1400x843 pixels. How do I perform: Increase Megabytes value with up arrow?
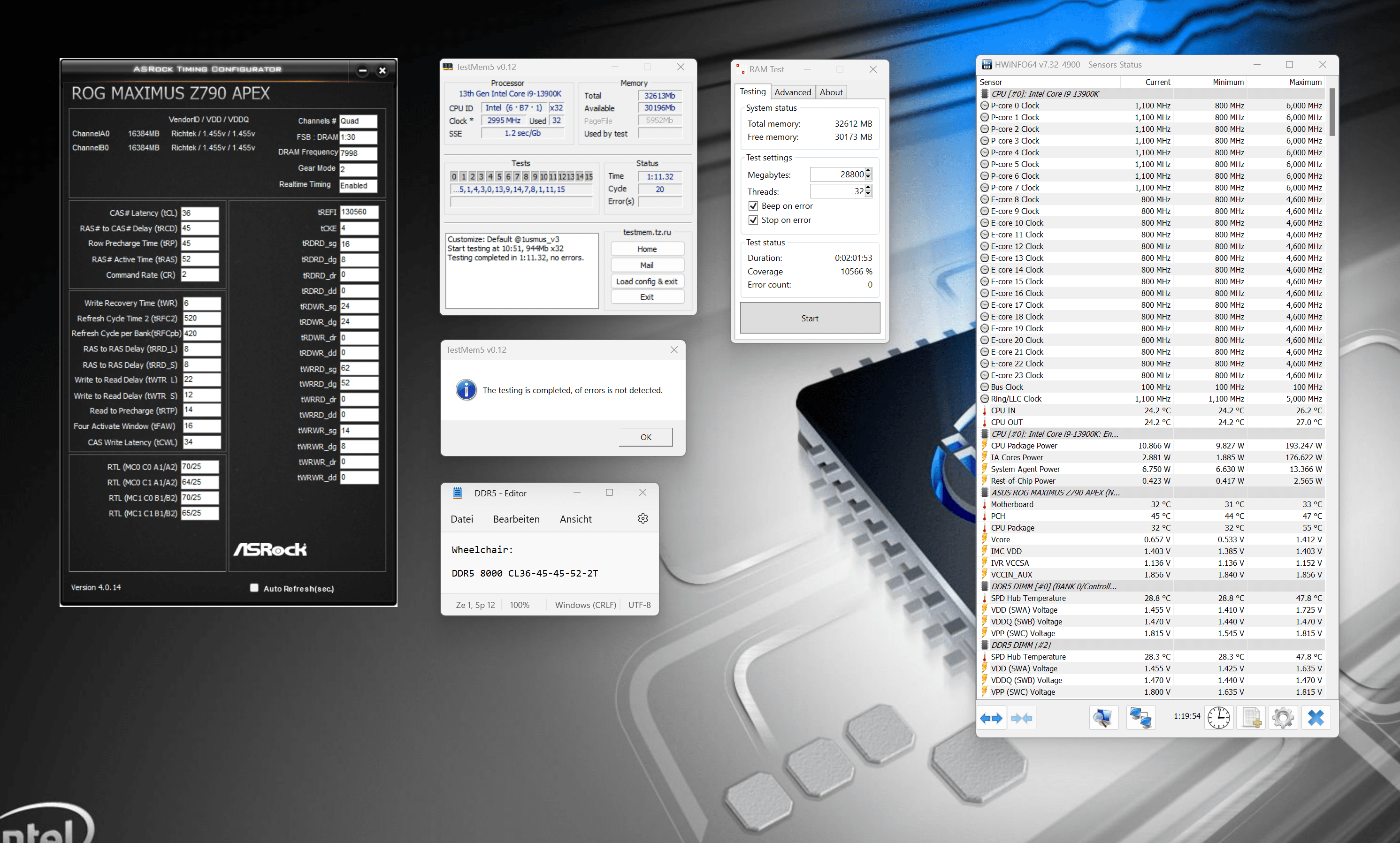tap(868, 171)
